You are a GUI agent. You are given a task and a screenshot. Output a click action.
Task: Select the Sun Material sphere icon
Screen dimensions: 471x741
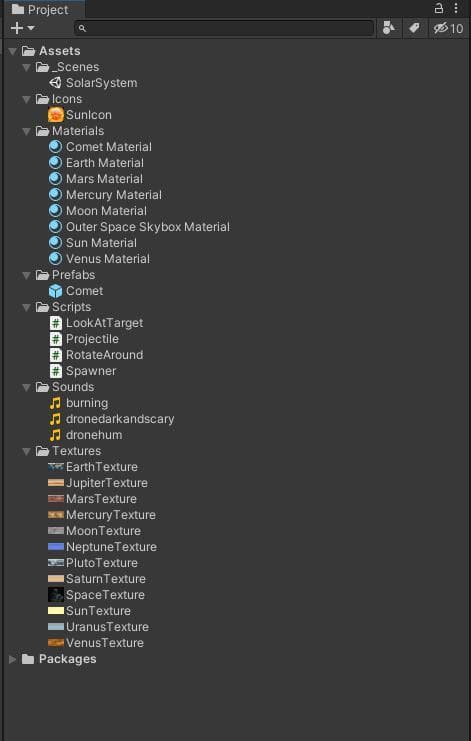coord(55,243)
